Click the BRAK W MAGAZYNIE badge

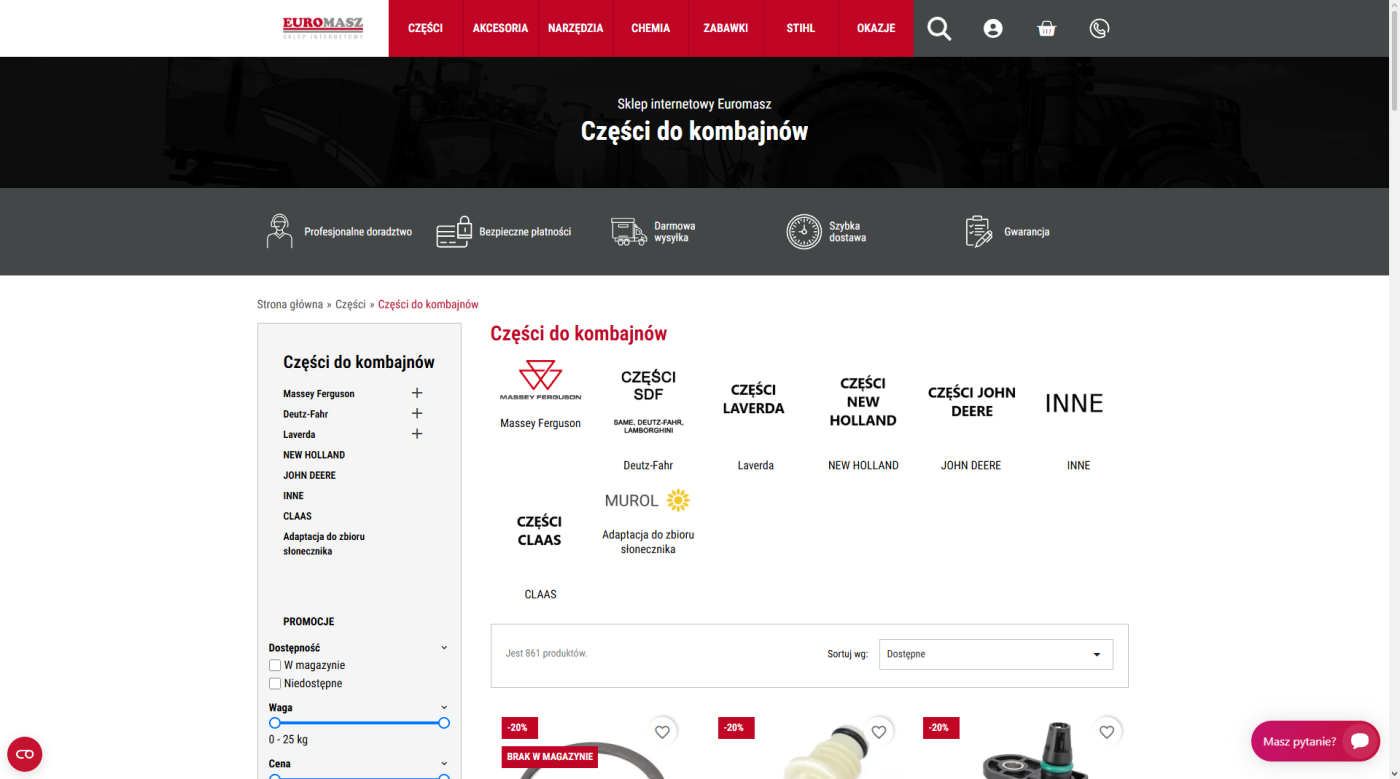[550, 757]
